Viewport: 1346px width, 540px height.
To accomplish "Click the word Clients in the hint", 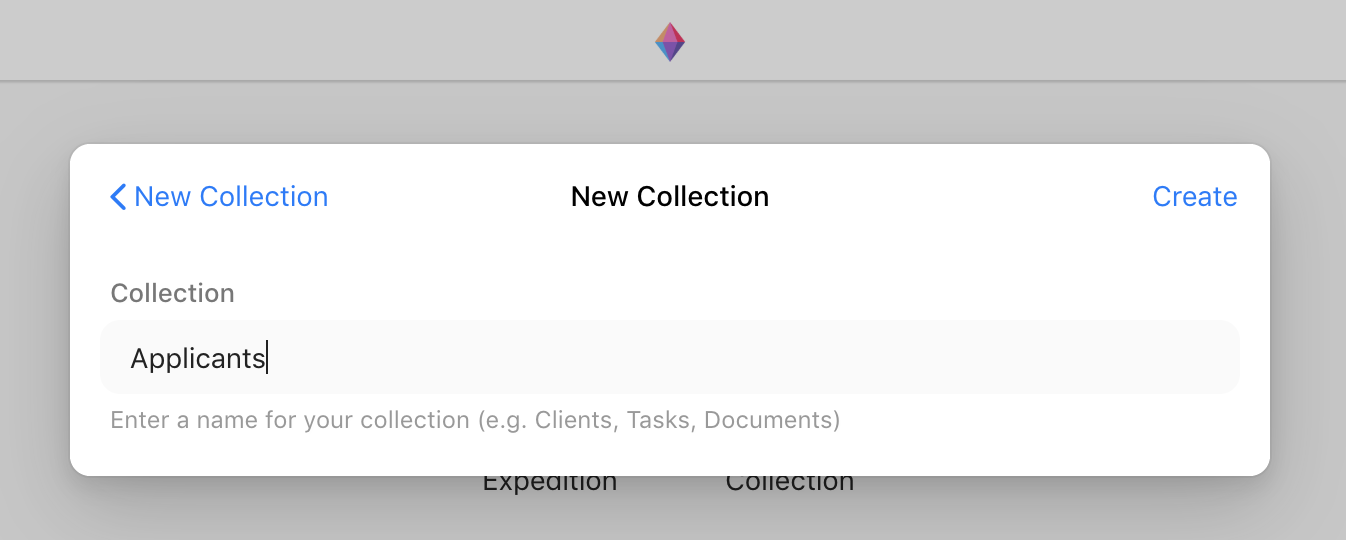I will [x=574, y=420].
